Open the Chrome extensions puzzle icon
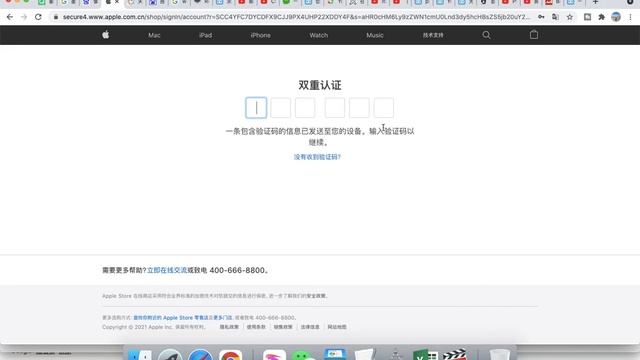 601,17
